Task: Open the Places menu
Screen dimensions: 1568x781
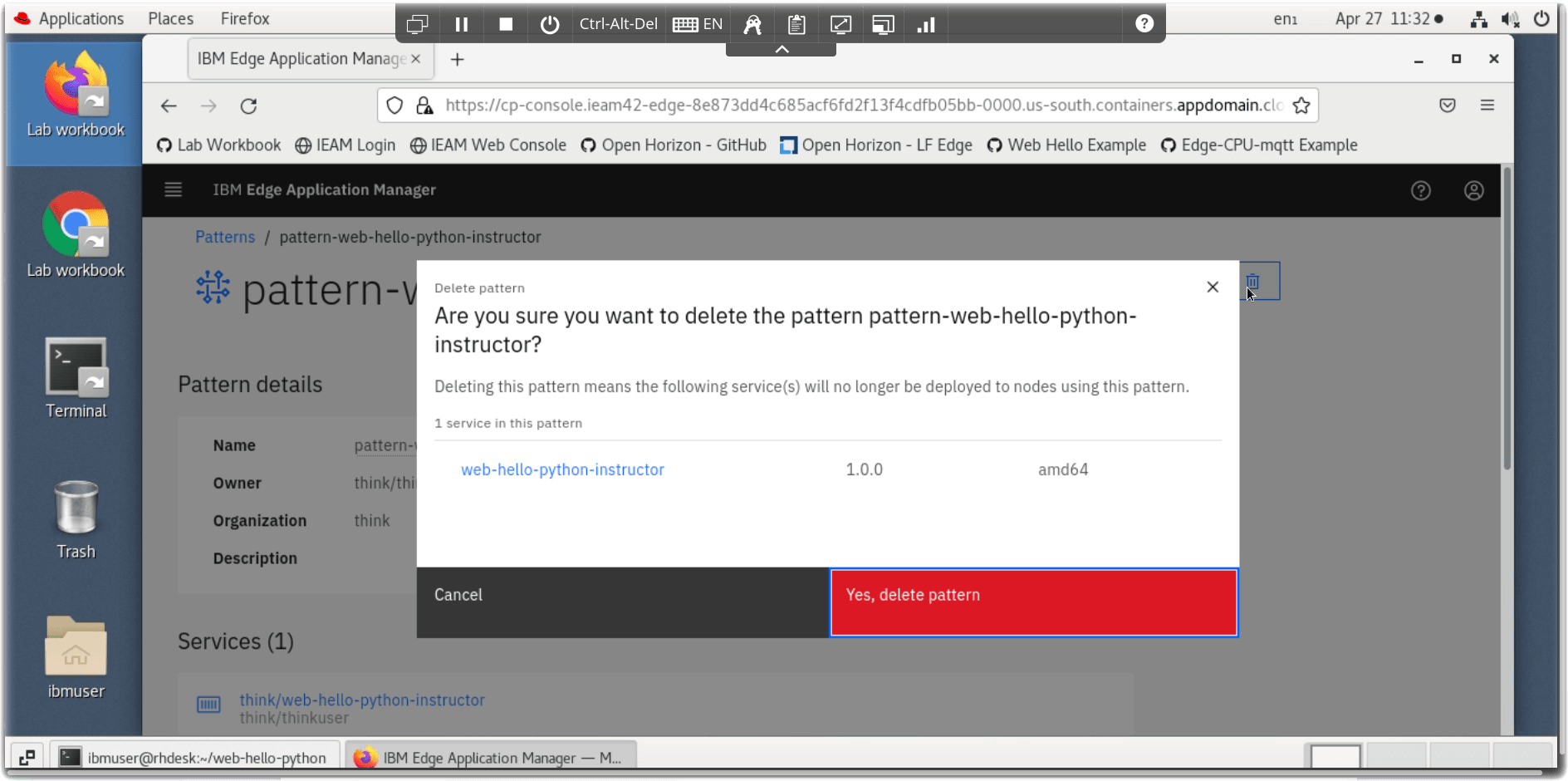Action: 171,18
